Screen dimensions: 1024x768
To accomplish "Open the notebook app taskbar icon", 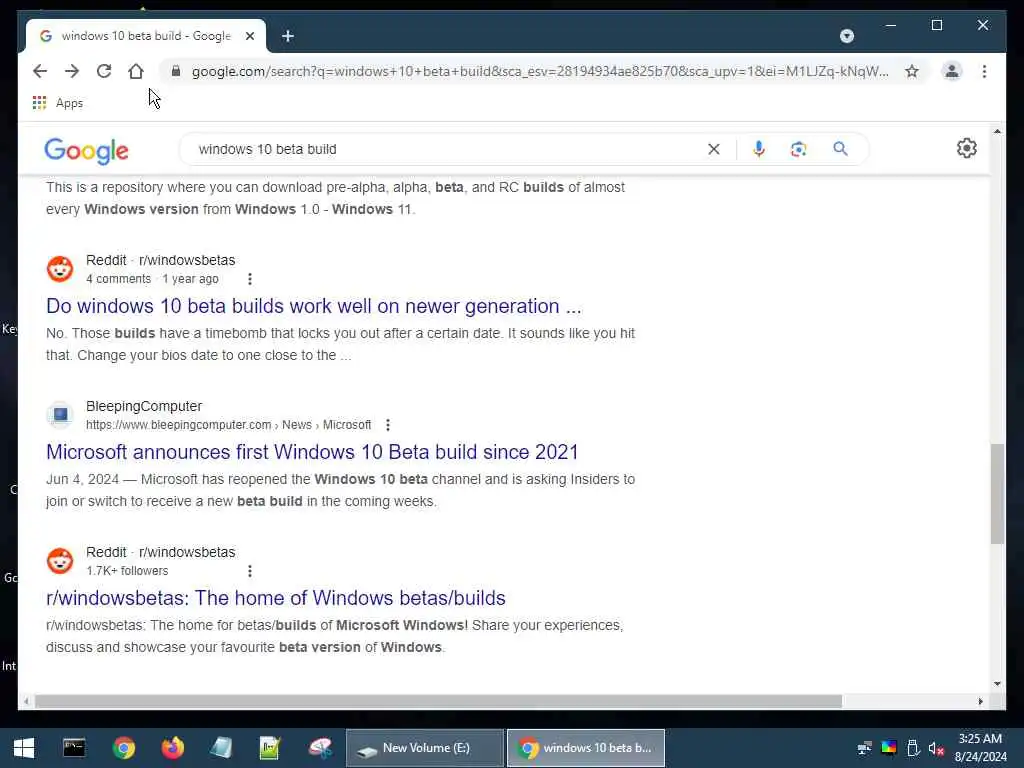I will coord(221,748).
